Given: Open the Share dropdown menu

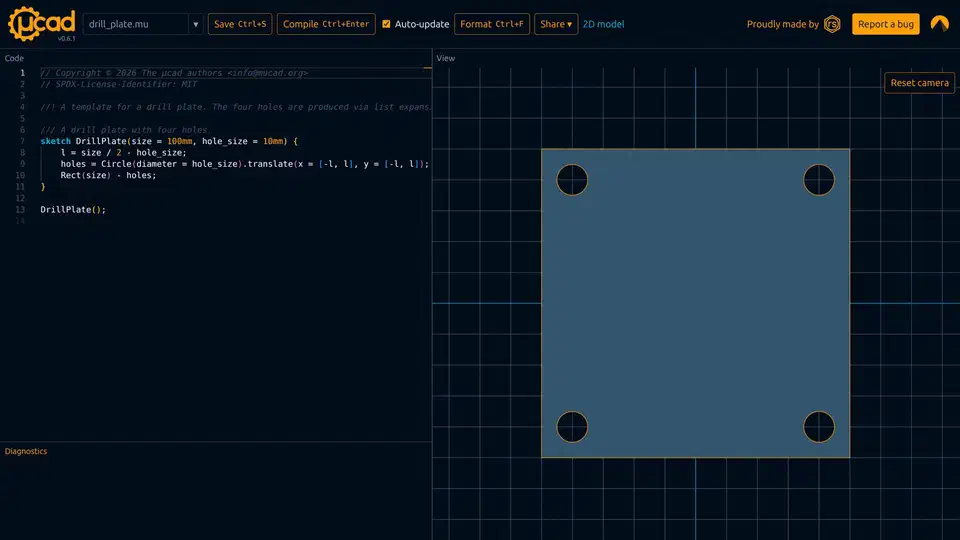Looking at the screenshot, I should point(556,24).
